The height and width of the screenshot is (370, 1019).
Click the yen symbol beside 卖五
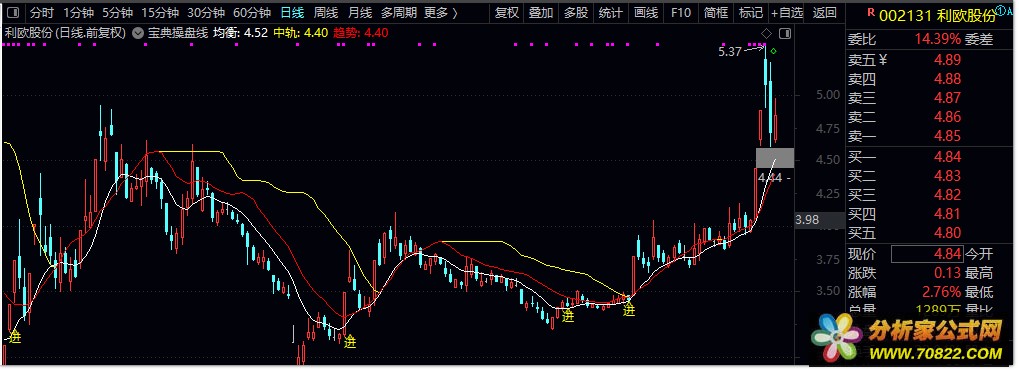[883, 60]
